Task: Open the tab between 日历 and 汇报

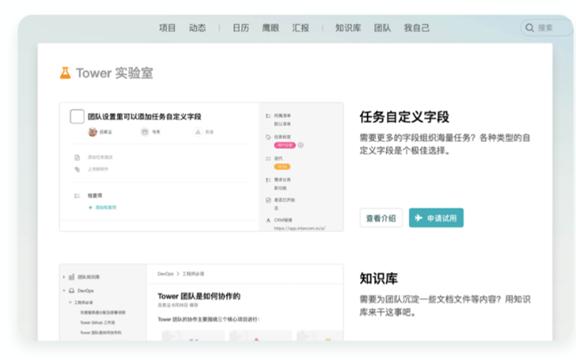Action: (270, 28)
